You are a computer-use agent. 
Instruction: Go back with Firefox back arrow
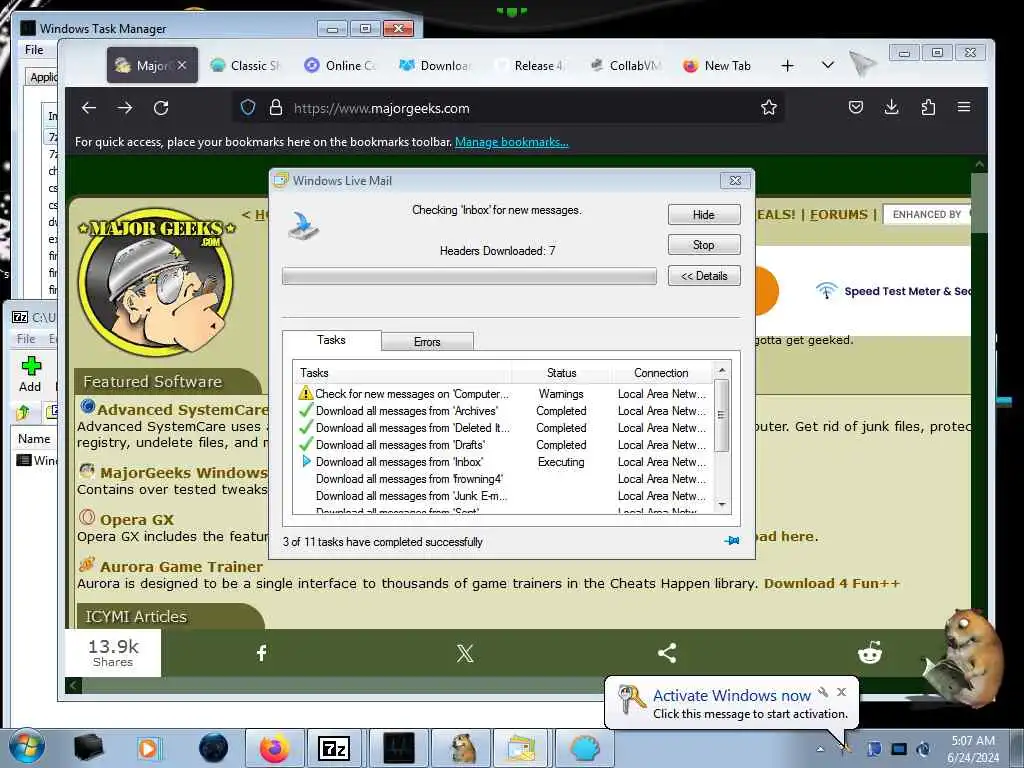point(89,108)
